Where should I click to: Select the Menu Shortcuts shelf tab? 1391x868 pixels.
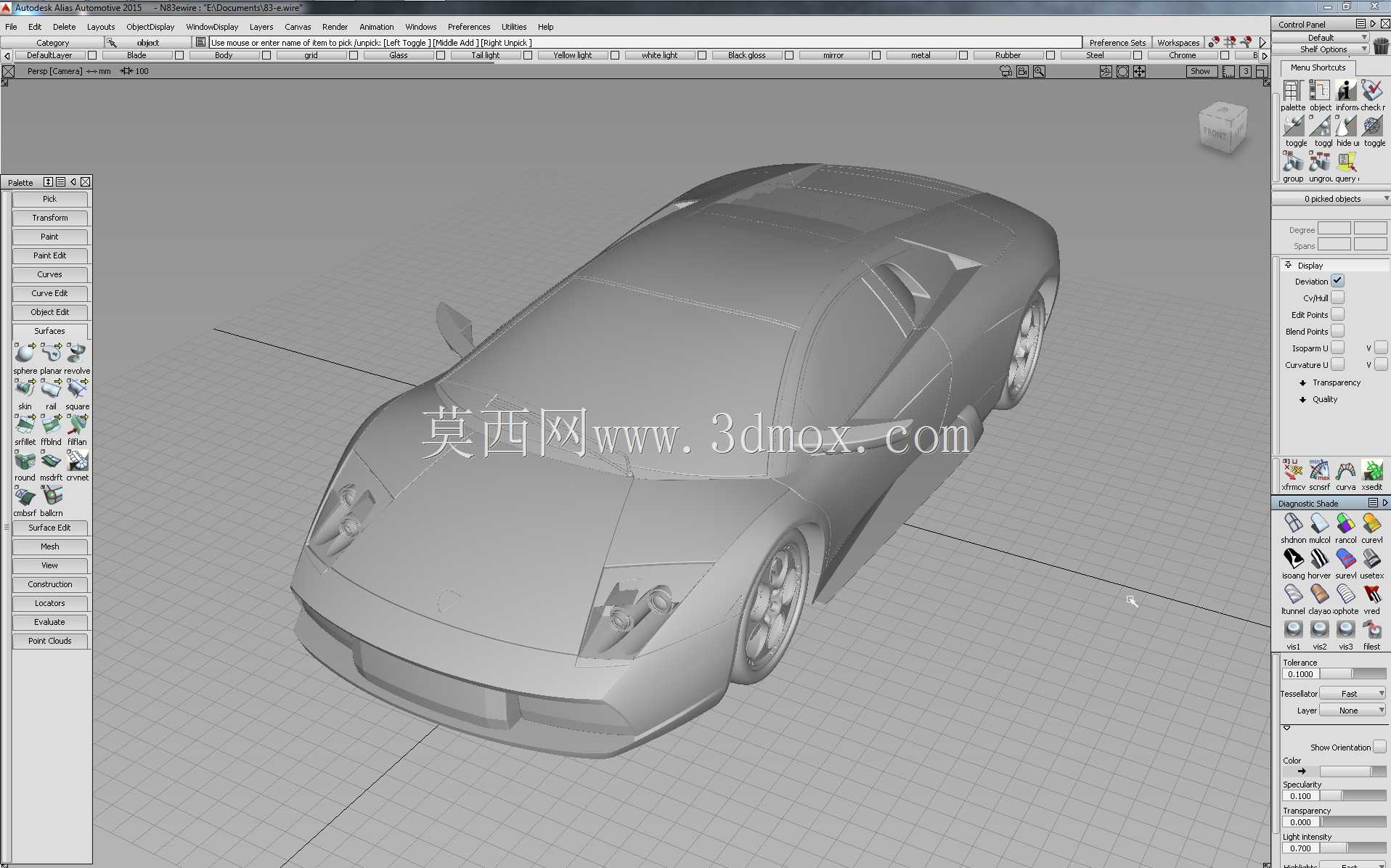tap(1318, 67)
